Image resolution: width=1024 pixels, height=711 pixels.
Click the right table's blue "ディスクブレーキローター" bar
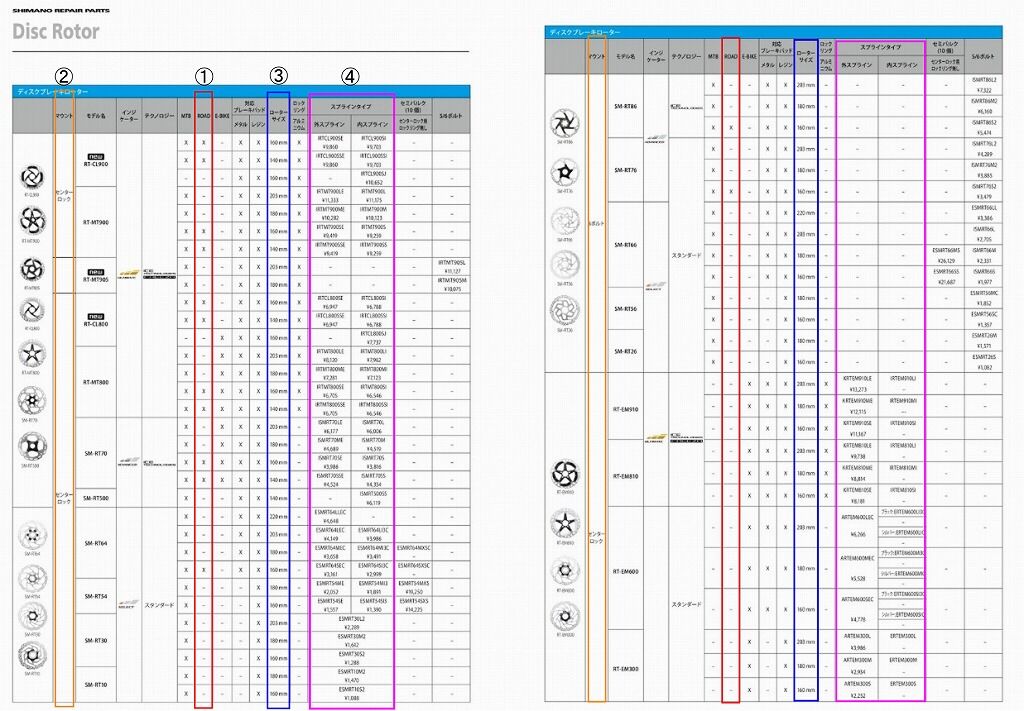coord(774,31)
